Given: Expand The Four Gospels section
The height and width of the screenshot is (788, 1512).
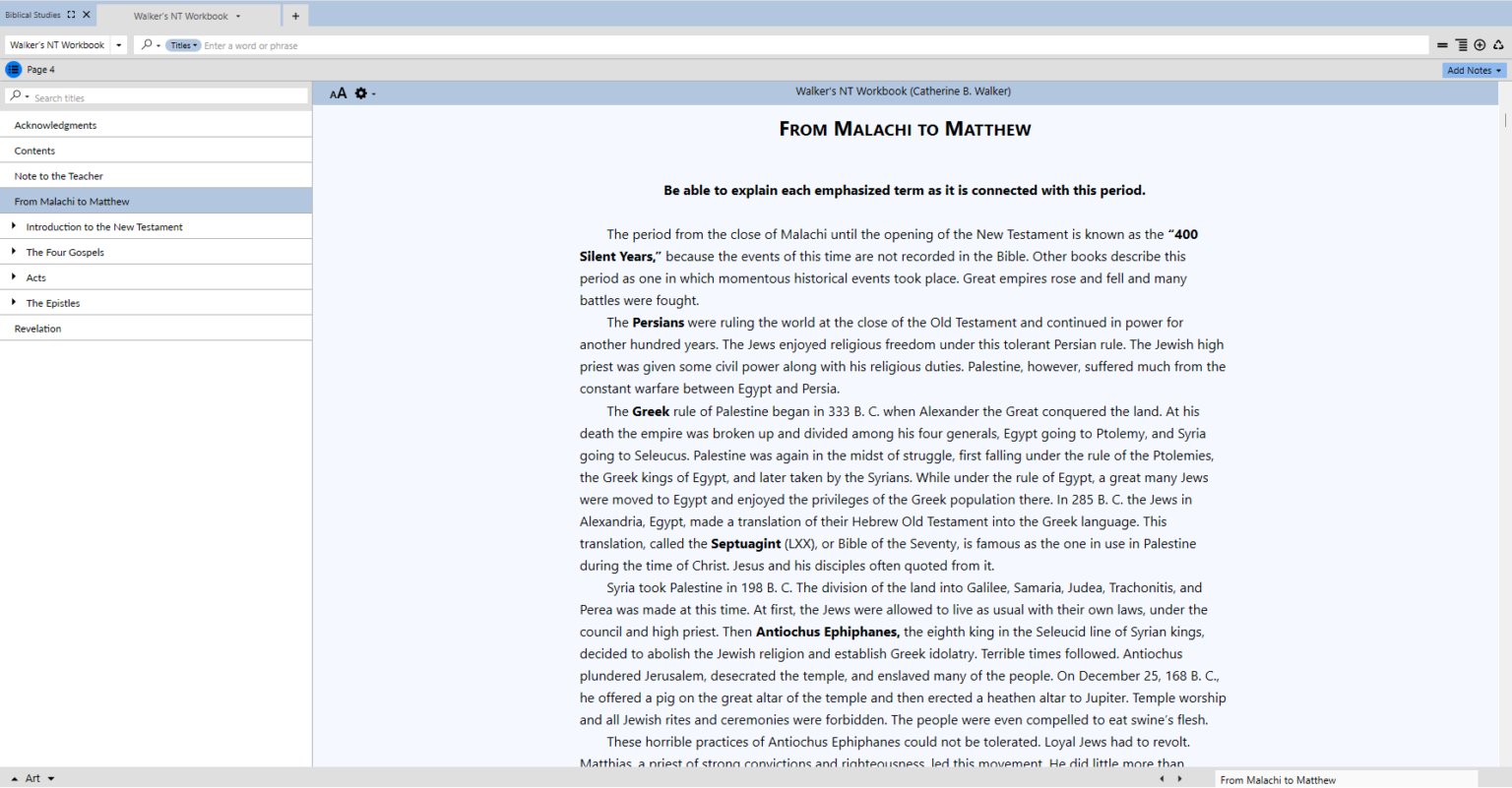Looking at the screenshot, I should click(14, 252).
